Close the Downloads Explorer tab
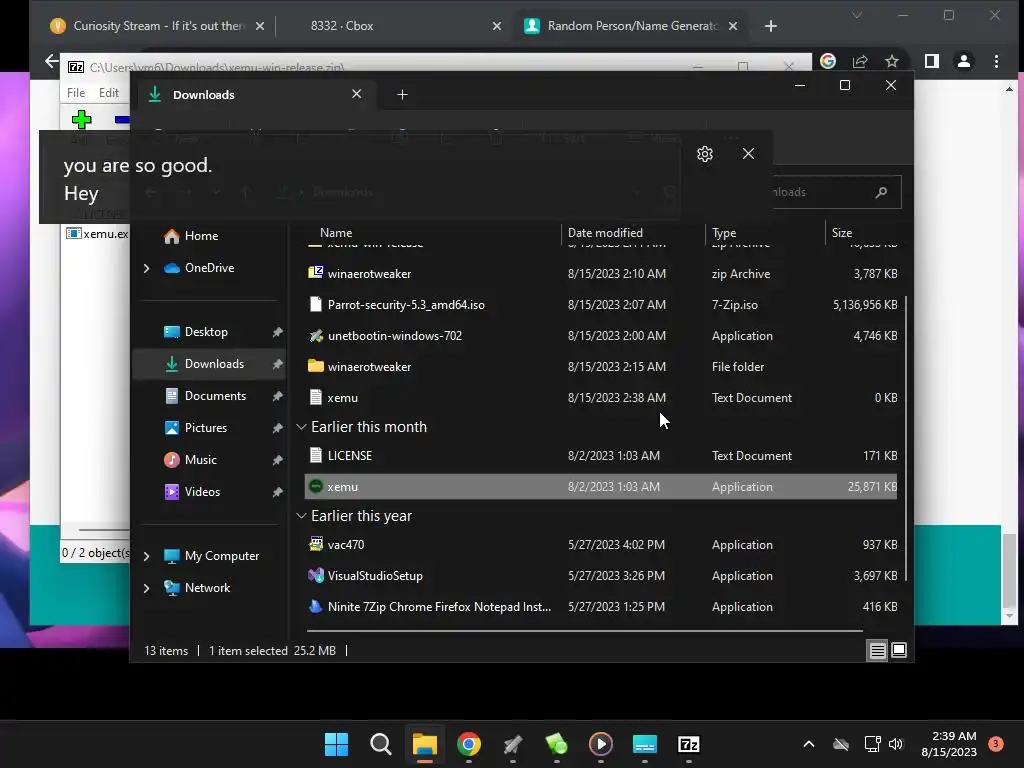The height and width of the screenshot is (768, 1024). point(357,94)
